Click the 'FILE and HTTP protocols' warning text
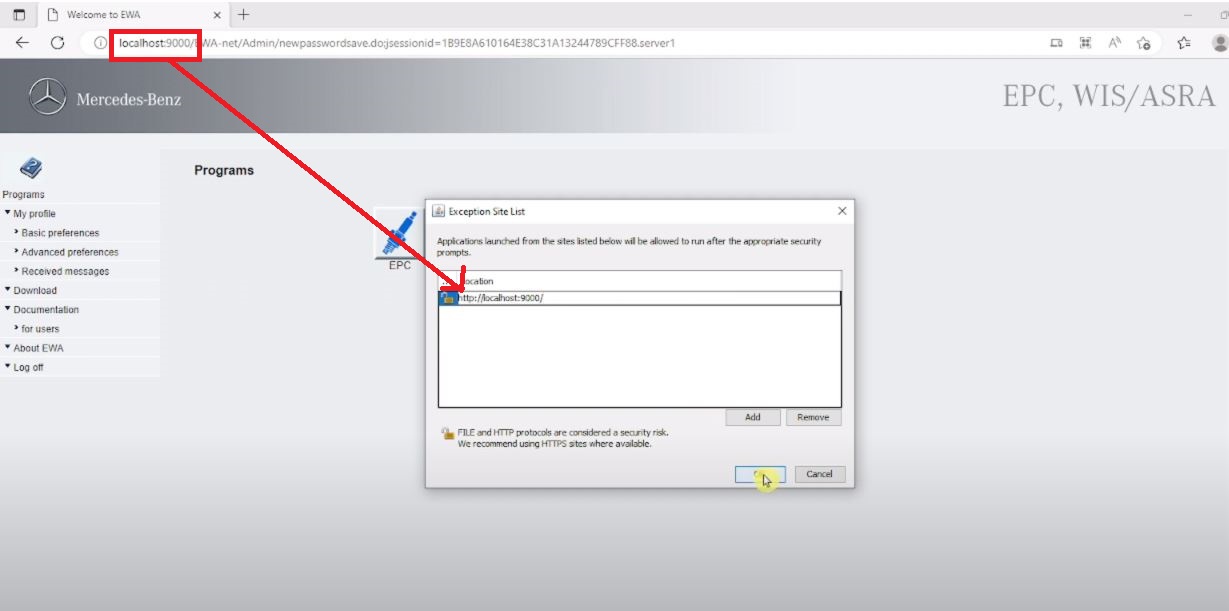The height and width of the screenshot is (611, 1229). (563, 432)
